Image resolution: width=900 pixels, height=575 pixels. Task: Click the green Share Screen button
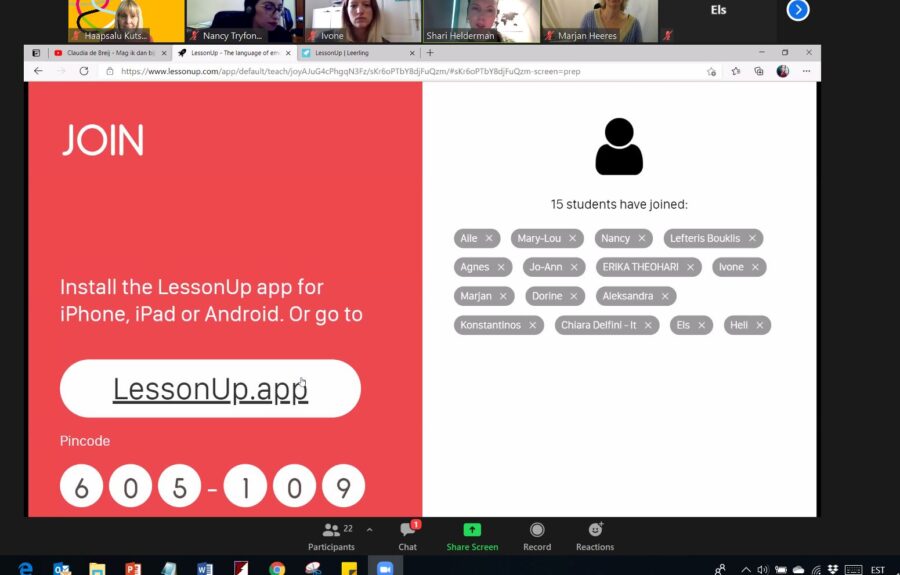(x=472, y=537)
